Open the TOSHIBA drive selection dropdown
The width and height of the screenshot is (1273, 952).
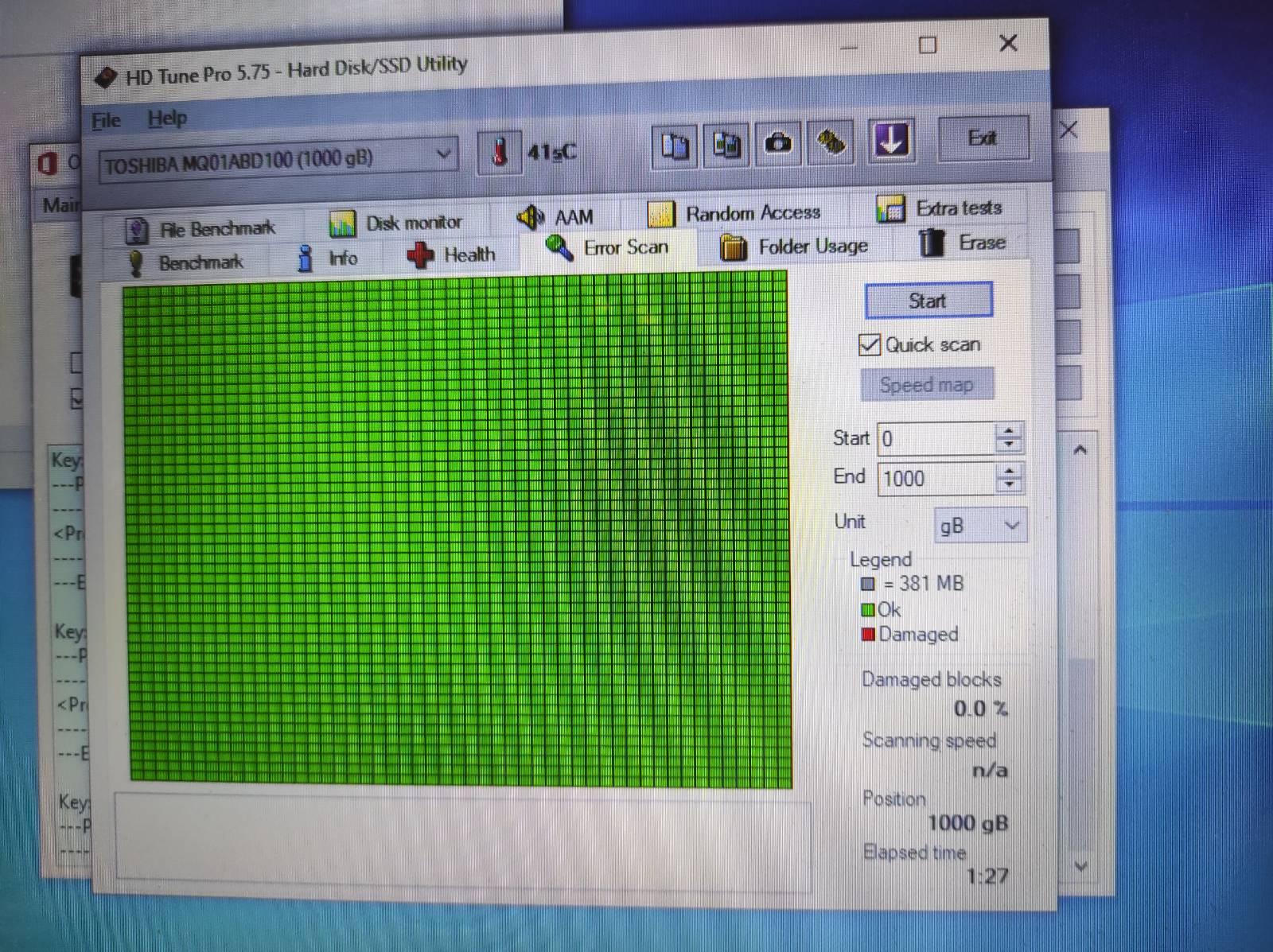tap(278, 160)
